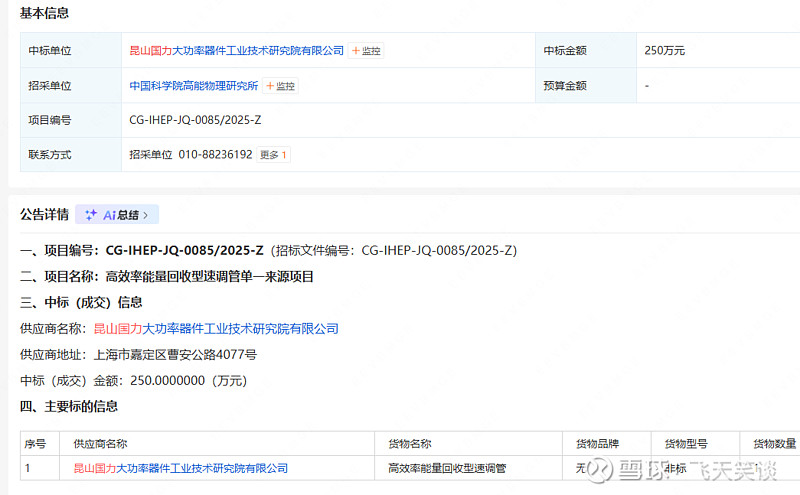Click the 中标单位 label cell
Viewport: 800px width, 495px height.
[71, 51]
